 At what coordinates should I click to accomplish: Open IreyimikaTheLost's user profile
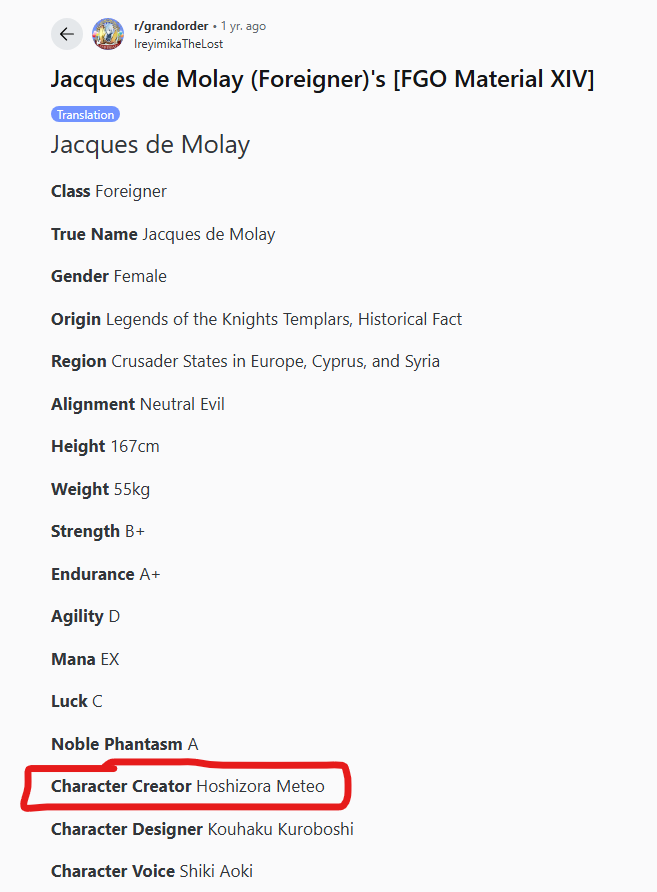[178, 44]
